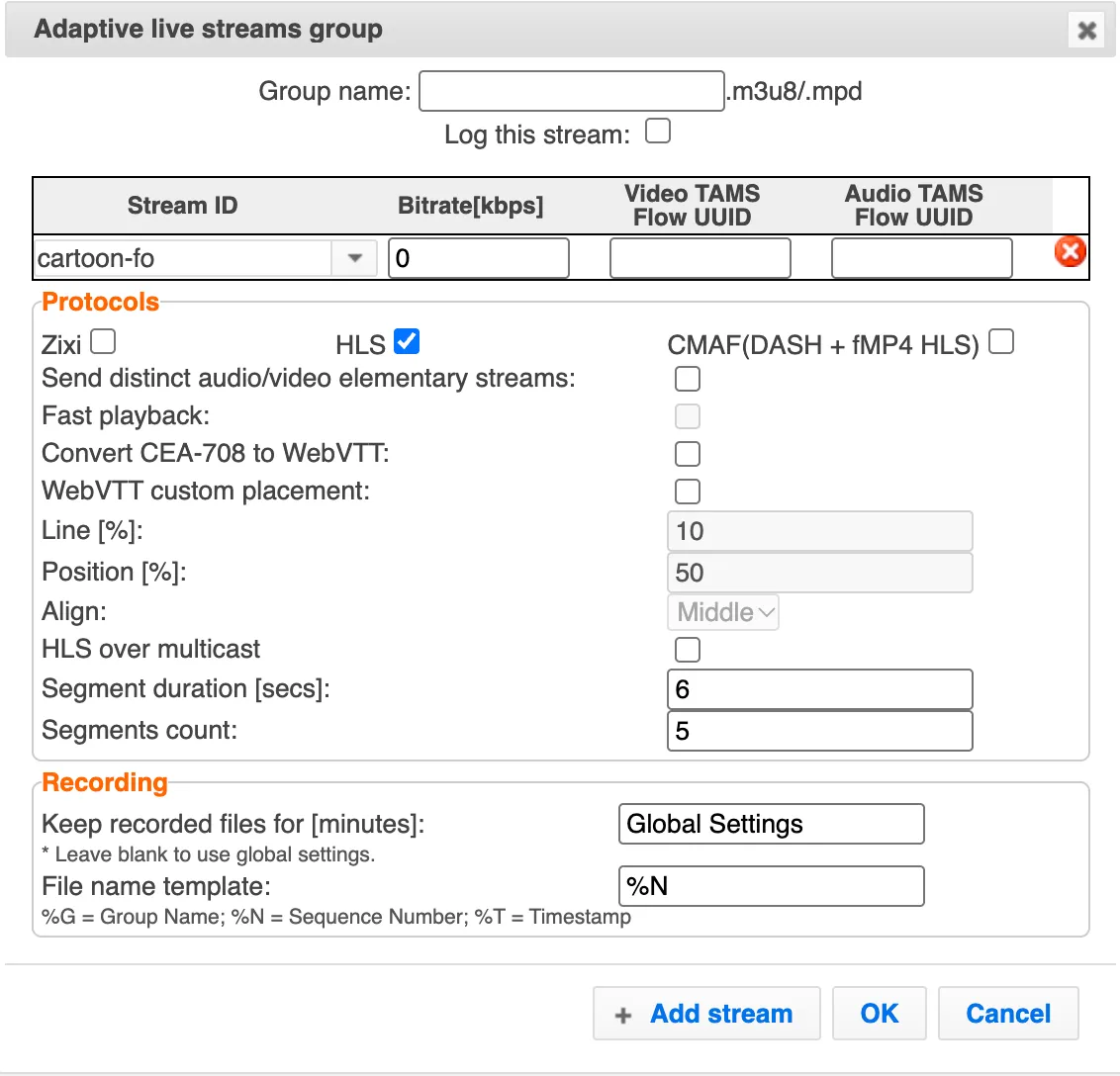
Task: Click the .m3u8/.mpd suffix text
Action: tap(793, 91)
